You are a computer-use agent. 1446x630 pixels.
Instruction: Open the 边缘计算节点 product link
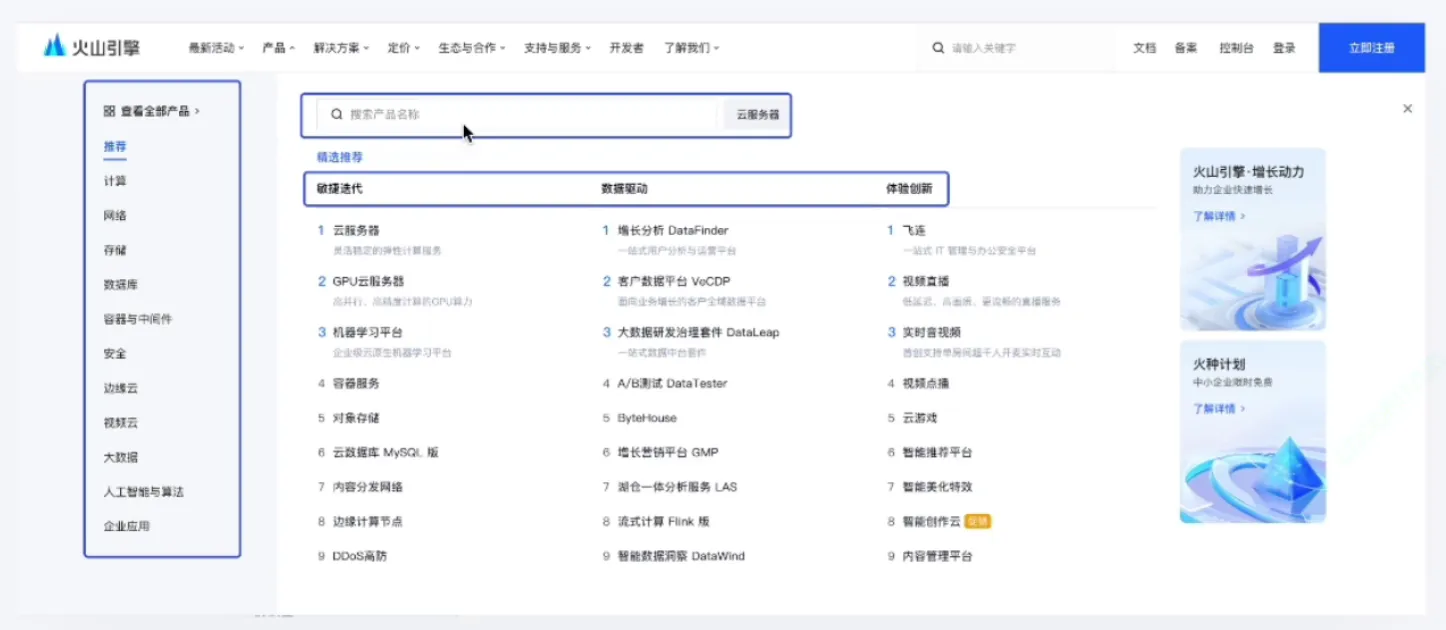pyautogui.click(x=367, y=521)
